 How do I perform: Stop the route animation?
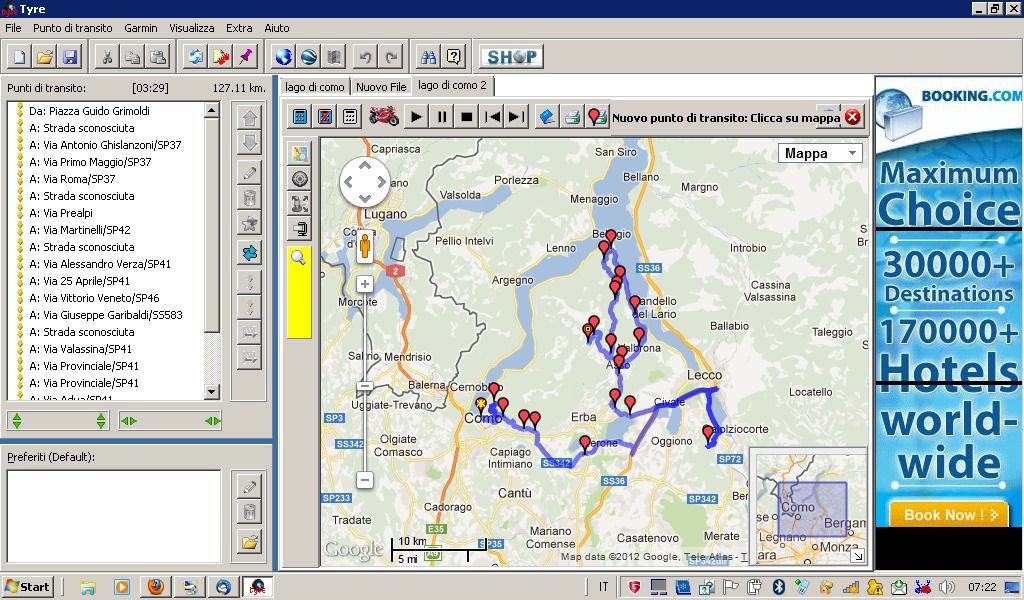[466, 117]
